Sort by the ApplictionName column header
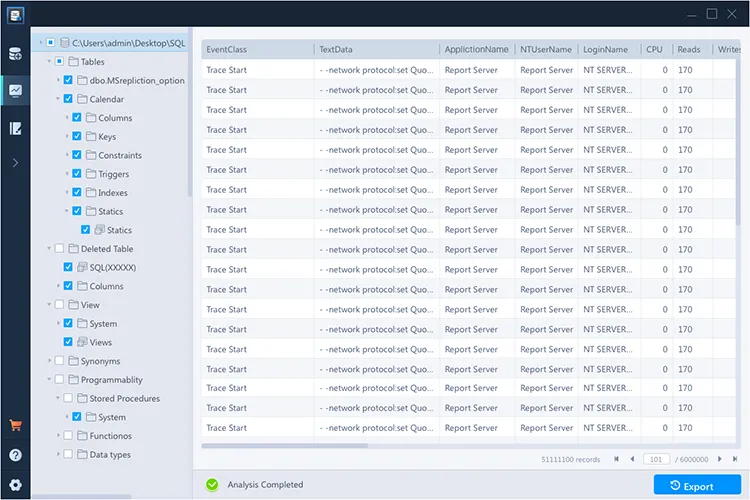Viewport: 750px width, 500px height. click(477, 49)
